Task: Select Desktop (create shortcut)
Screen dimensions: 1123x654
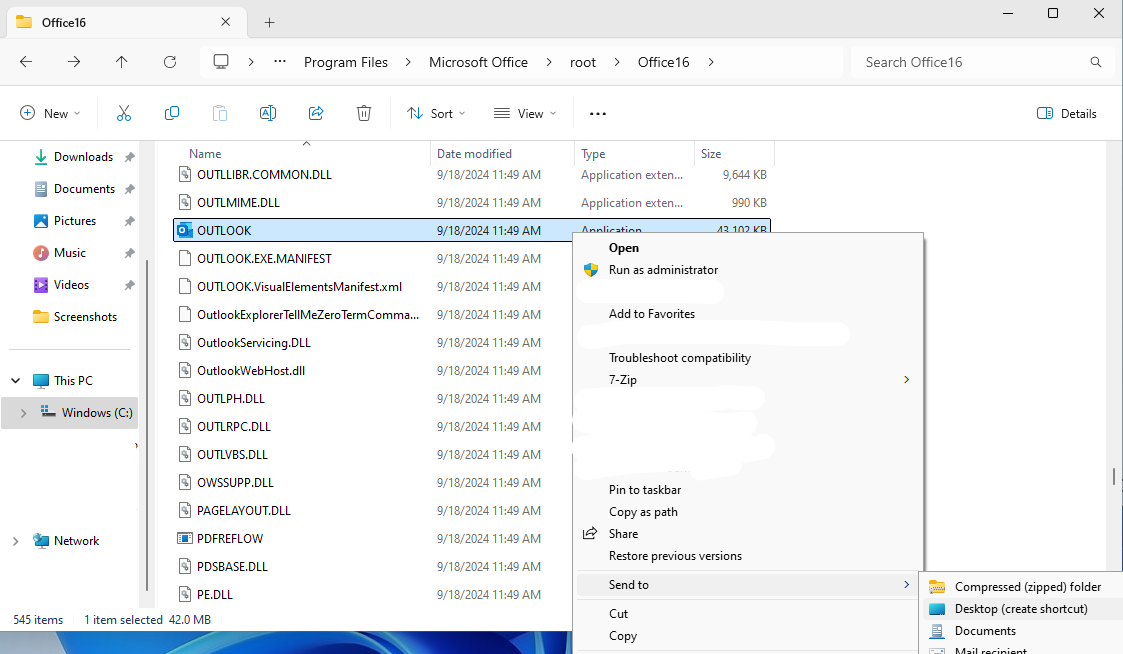Action: [1022, 609]
